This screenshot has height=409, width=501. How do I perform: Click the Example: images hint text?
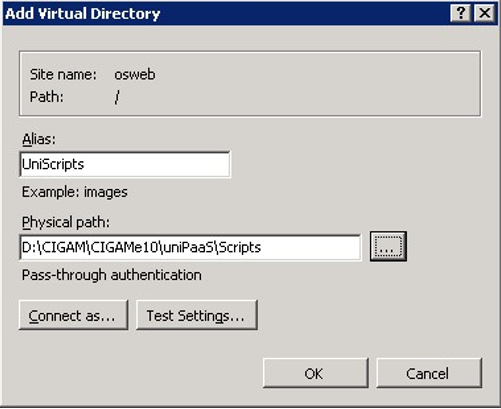pos(75,192)
